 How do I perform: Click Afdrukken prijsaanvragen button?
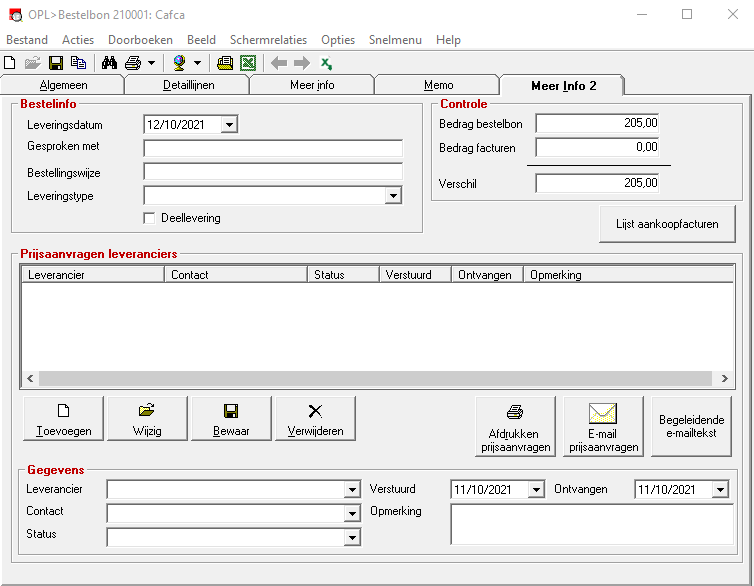pos(515,426)
